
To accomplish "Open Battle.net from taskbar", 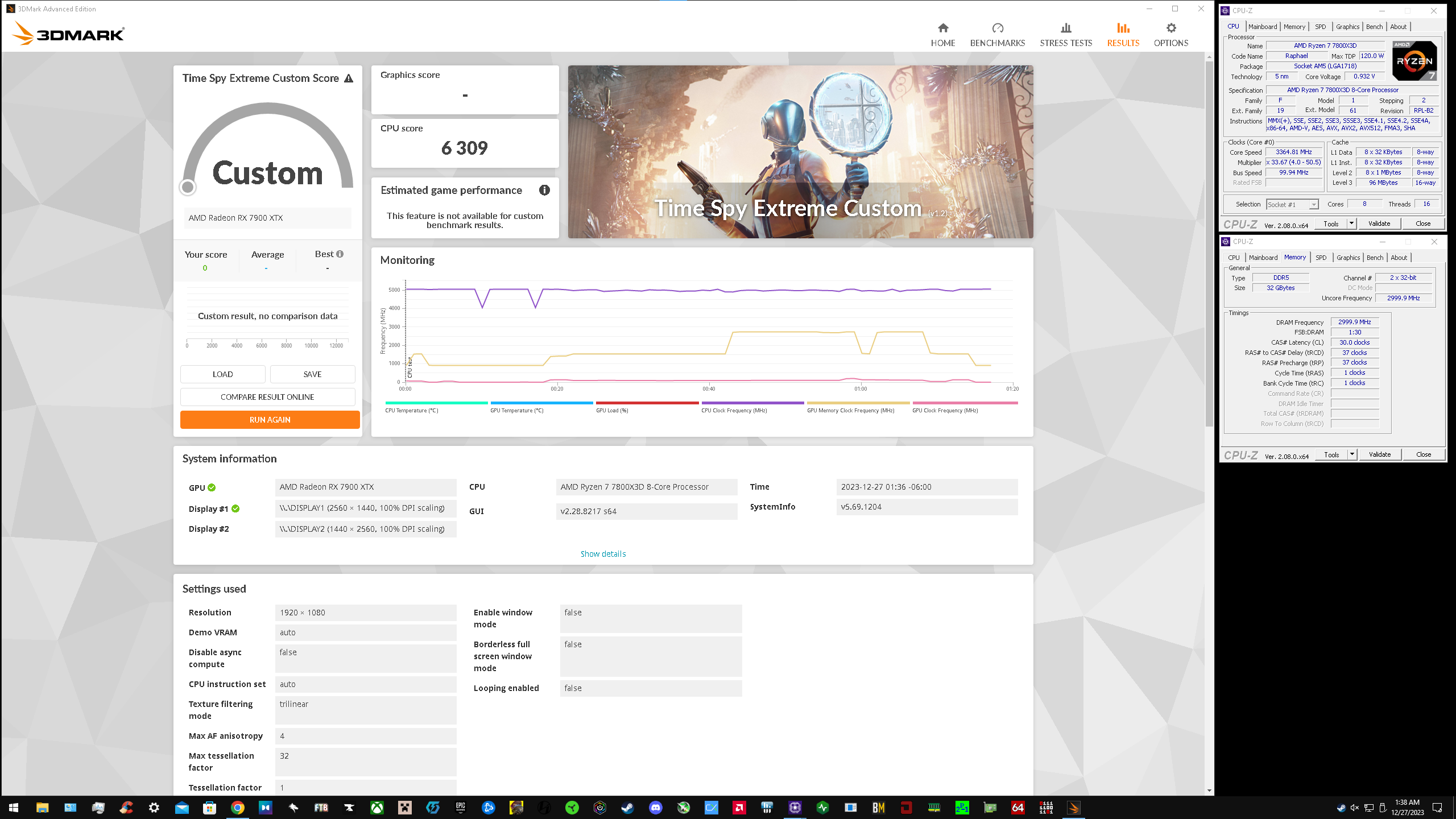I will [x=489, y=808].
